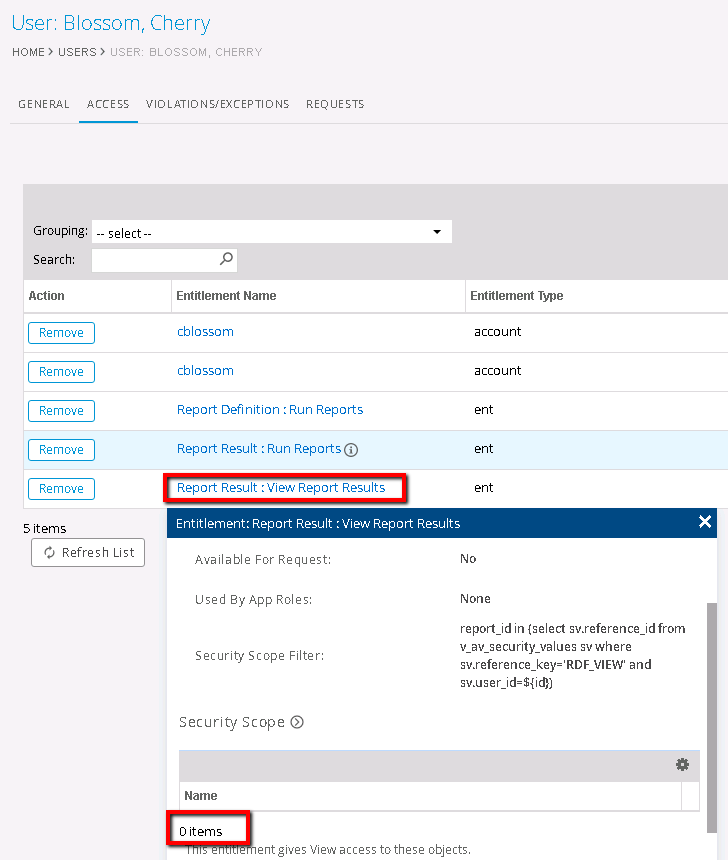Select the Requests tab
Image resolution: width=728 pixels, height=860 pixels.
[335, 104]
